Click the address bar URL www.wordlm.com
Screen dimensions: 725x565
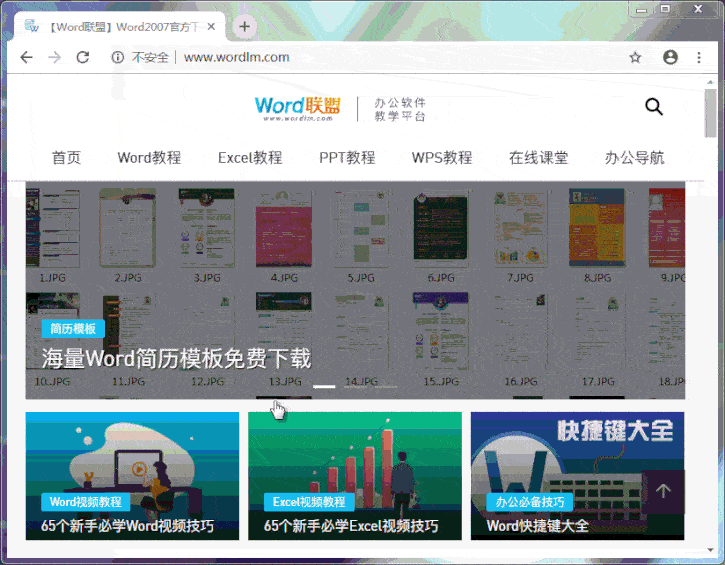(x=236, y=57)
